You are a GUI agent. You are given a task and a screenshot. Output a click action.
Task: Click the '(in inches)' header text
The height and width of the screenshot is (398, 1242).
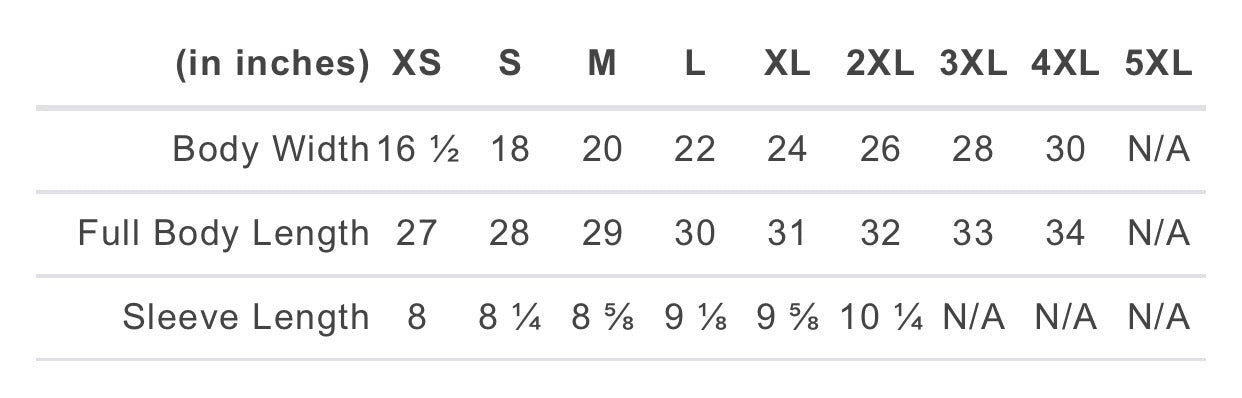[273, 64]
